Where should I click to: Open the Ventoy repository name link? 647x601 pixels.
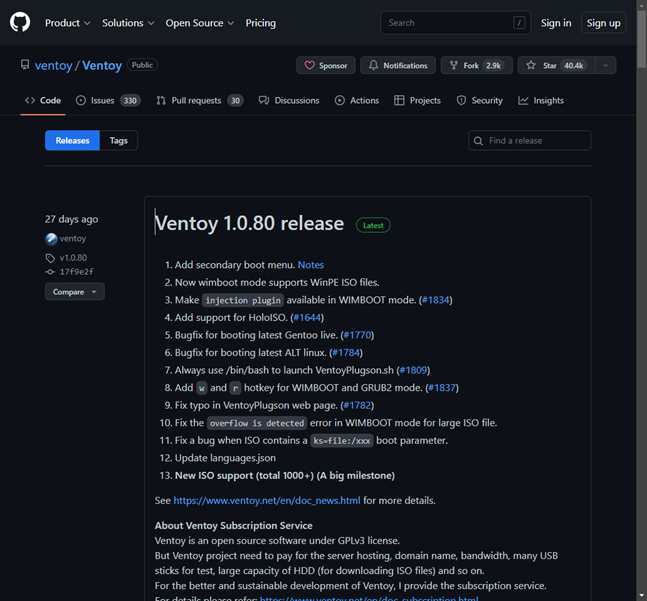pos(102,65)
